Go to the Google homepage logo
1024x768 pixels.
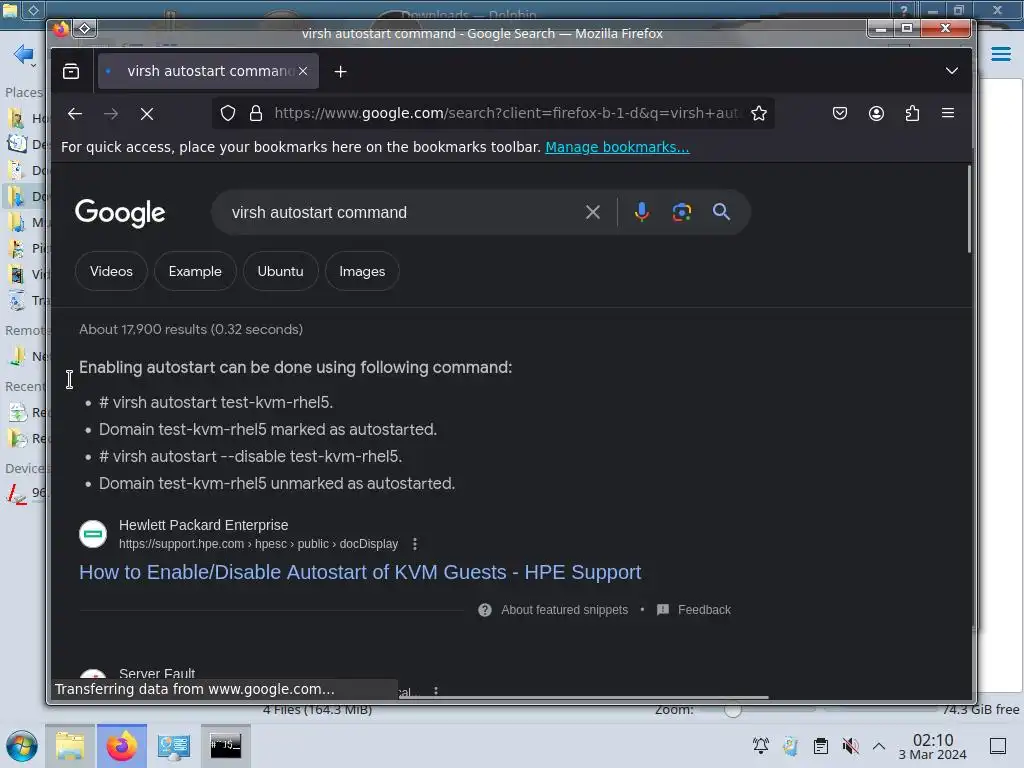pos(120,213)
